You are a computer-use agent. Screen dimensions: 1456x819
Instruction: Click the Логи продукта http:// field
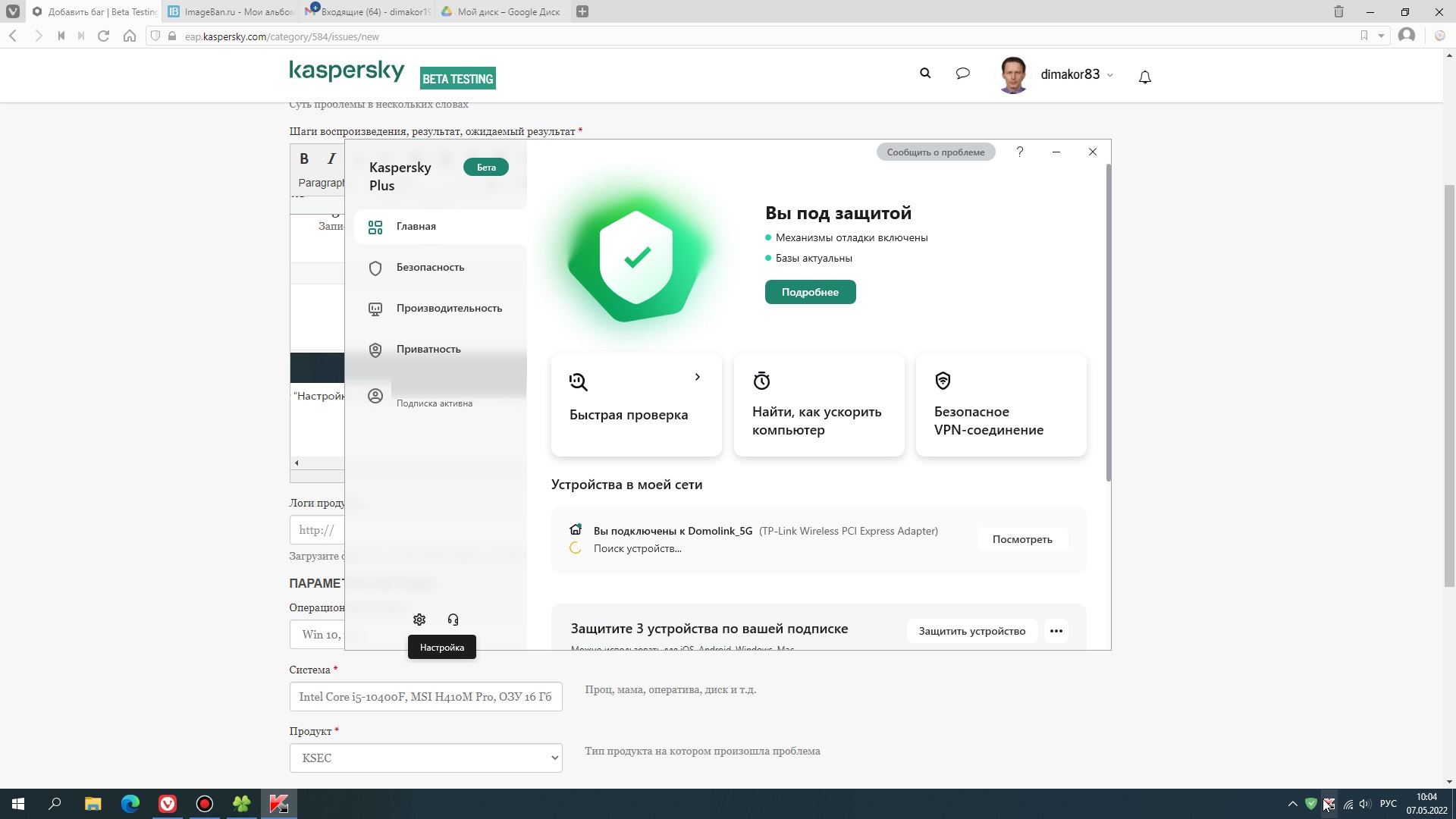coord(317,530)
